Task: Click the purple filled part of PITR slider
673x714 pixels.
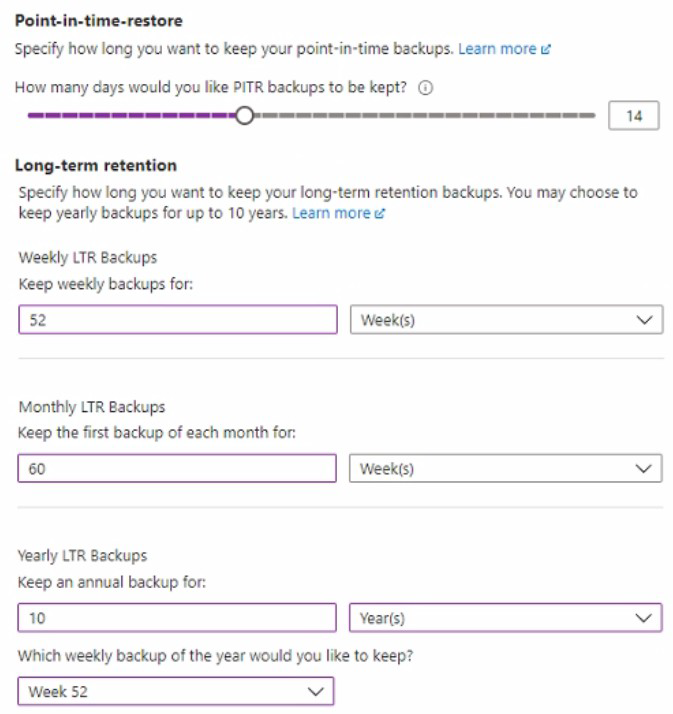Action: [130, 116]
